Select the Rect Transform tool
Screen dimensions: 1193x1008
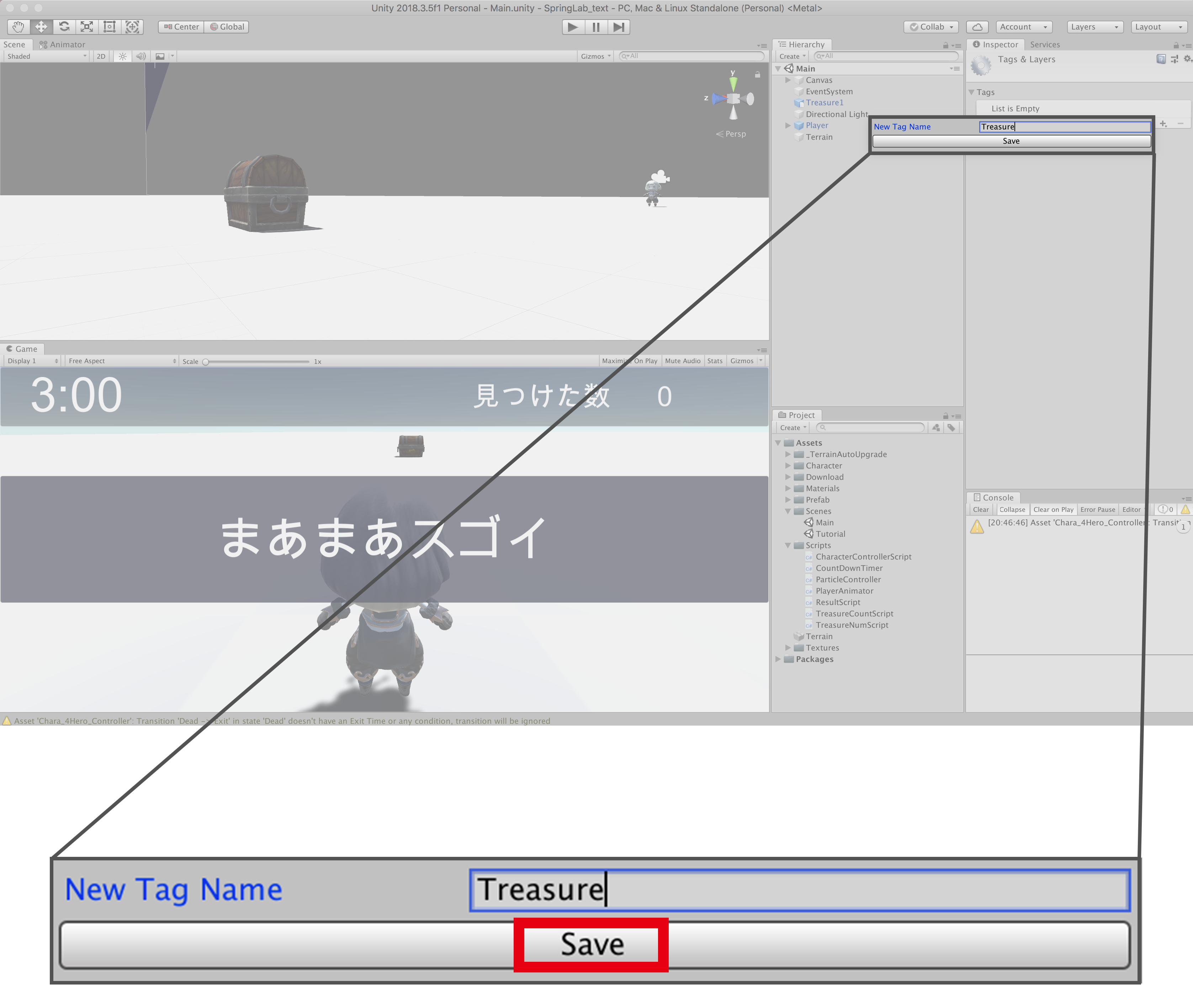(x=109, y=27)
